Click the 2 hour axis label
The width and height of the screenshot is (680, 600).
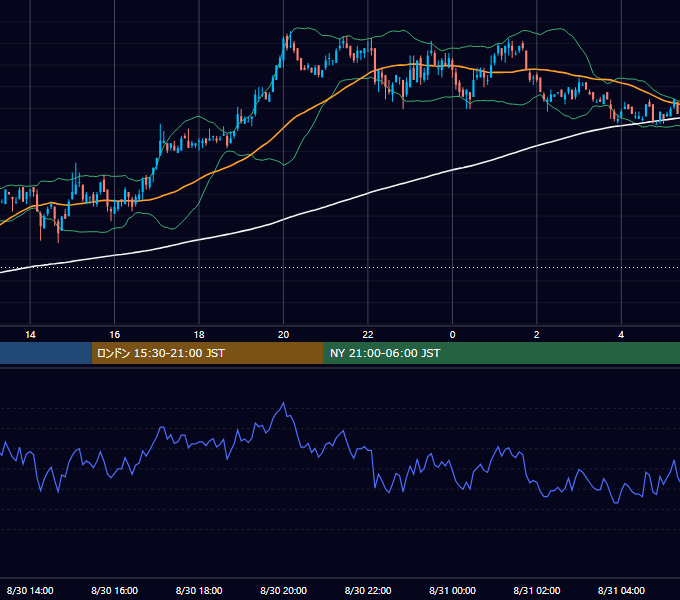click(536, 335)
